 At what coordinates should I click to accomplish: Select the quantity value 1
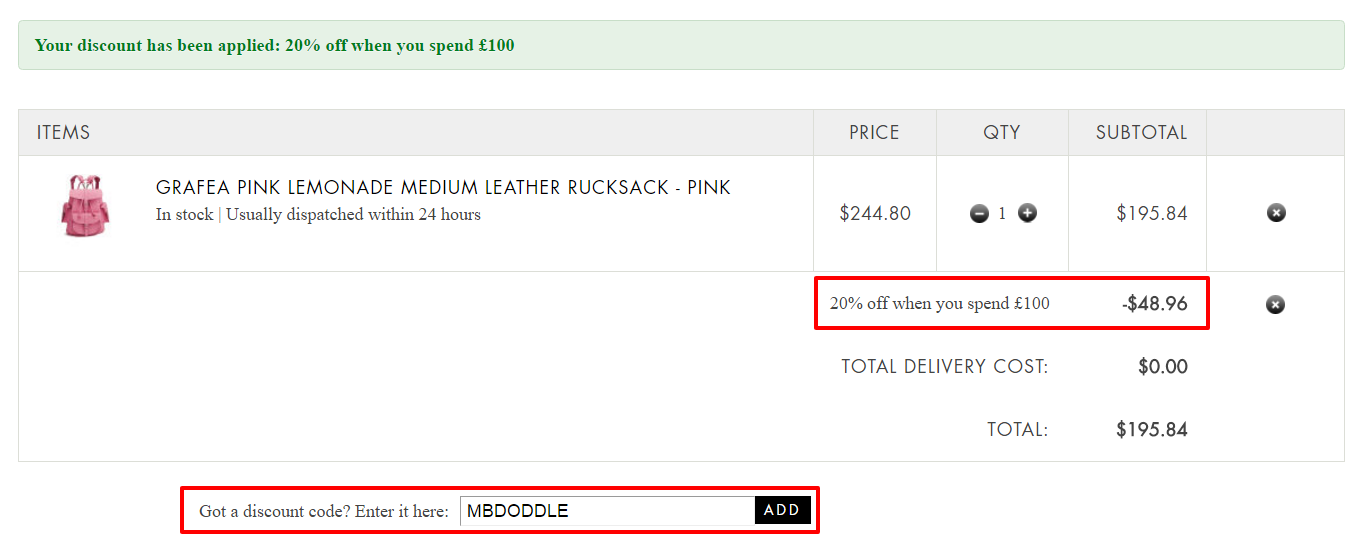pyautogui.click(x=1002, y=213)
